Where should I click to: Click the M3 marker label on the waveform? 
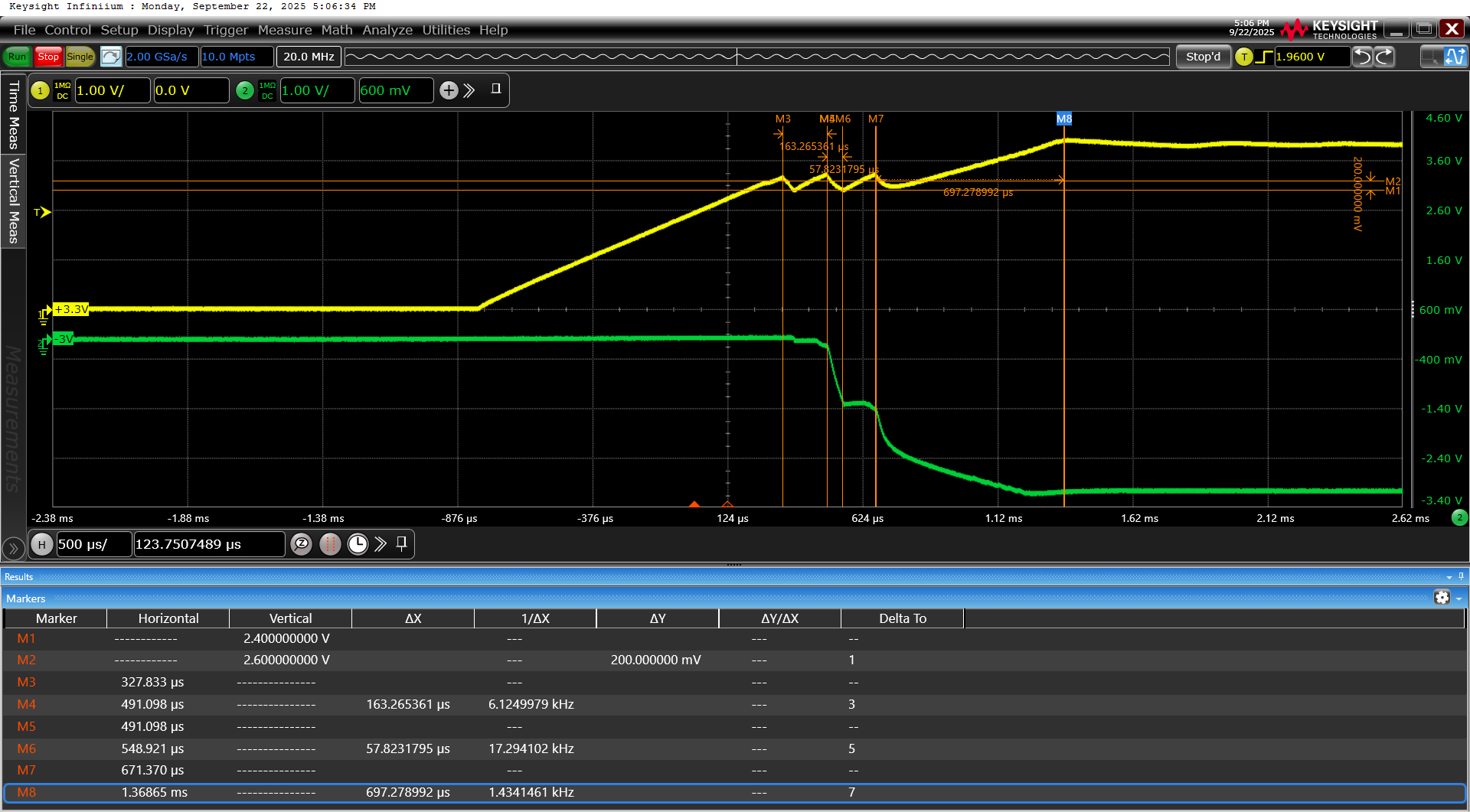point(782,119)
